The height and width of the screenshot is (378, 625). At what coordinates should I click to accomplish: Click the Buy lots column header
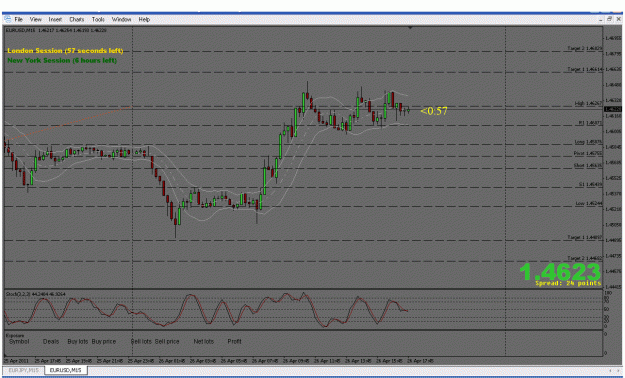(77, 342)
